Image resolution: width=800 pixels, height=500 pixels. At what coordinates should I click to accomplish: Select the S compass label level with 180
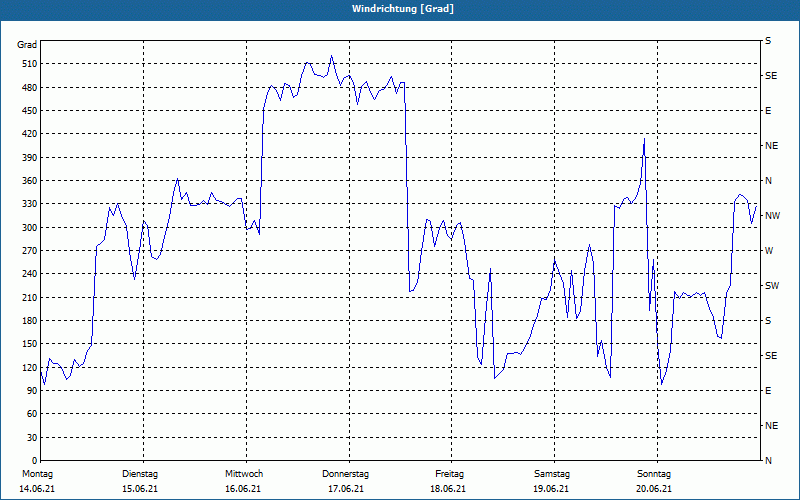tap(769, 321)
